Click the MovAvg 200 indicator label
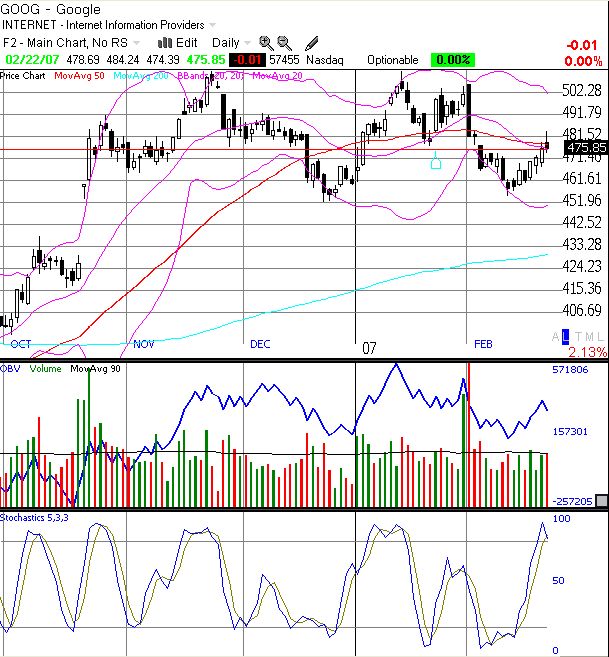Image resolution: width=609 pixels, height=657 pixels. tap(141, 76)
